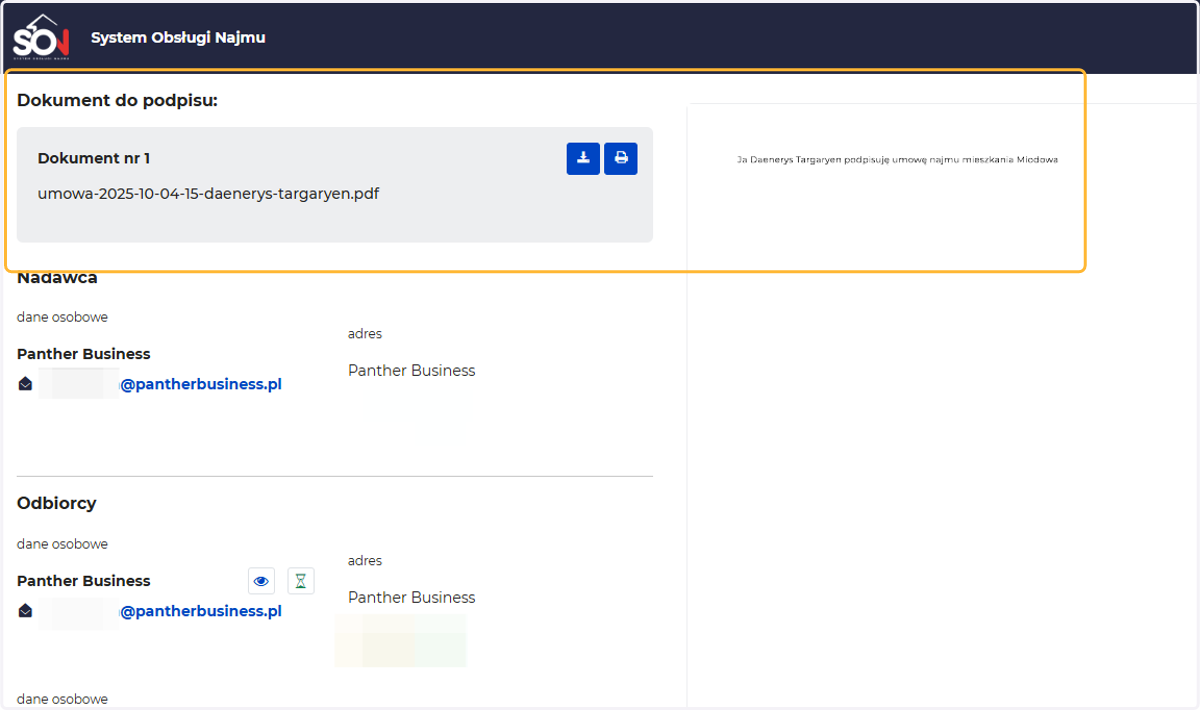Click the document preview text about Daenerys Targaryen
The image size is (1200, 710).
click(897, 159)
